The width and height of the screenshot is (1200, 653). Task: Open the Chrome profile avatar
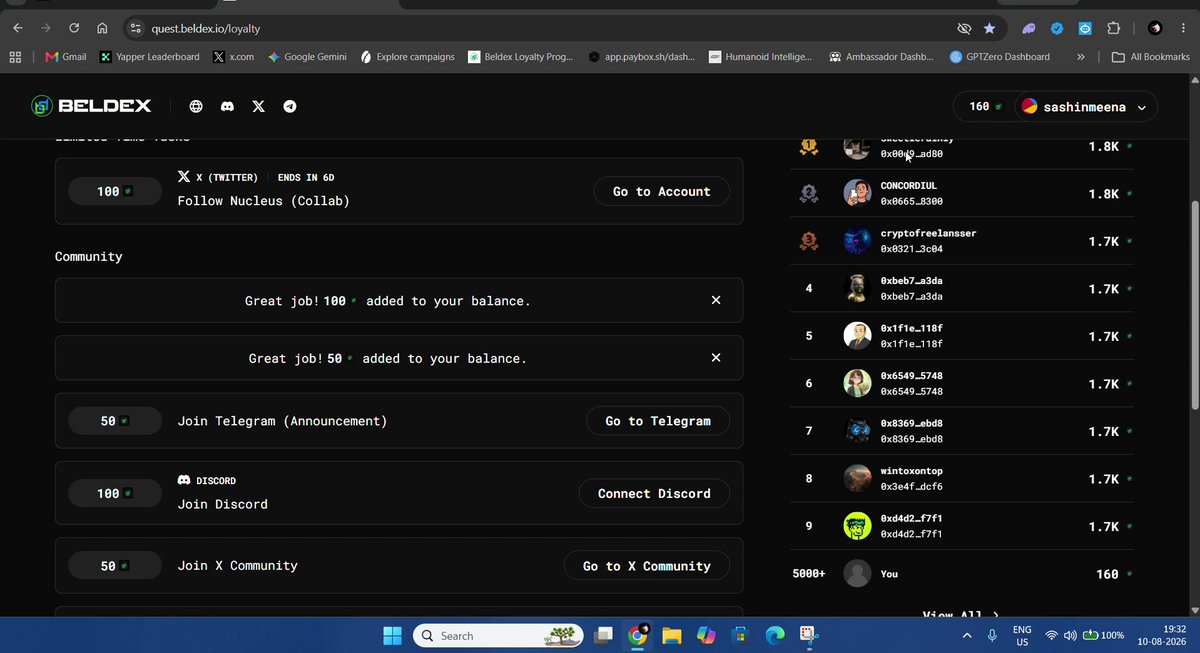pos(1155,28)
